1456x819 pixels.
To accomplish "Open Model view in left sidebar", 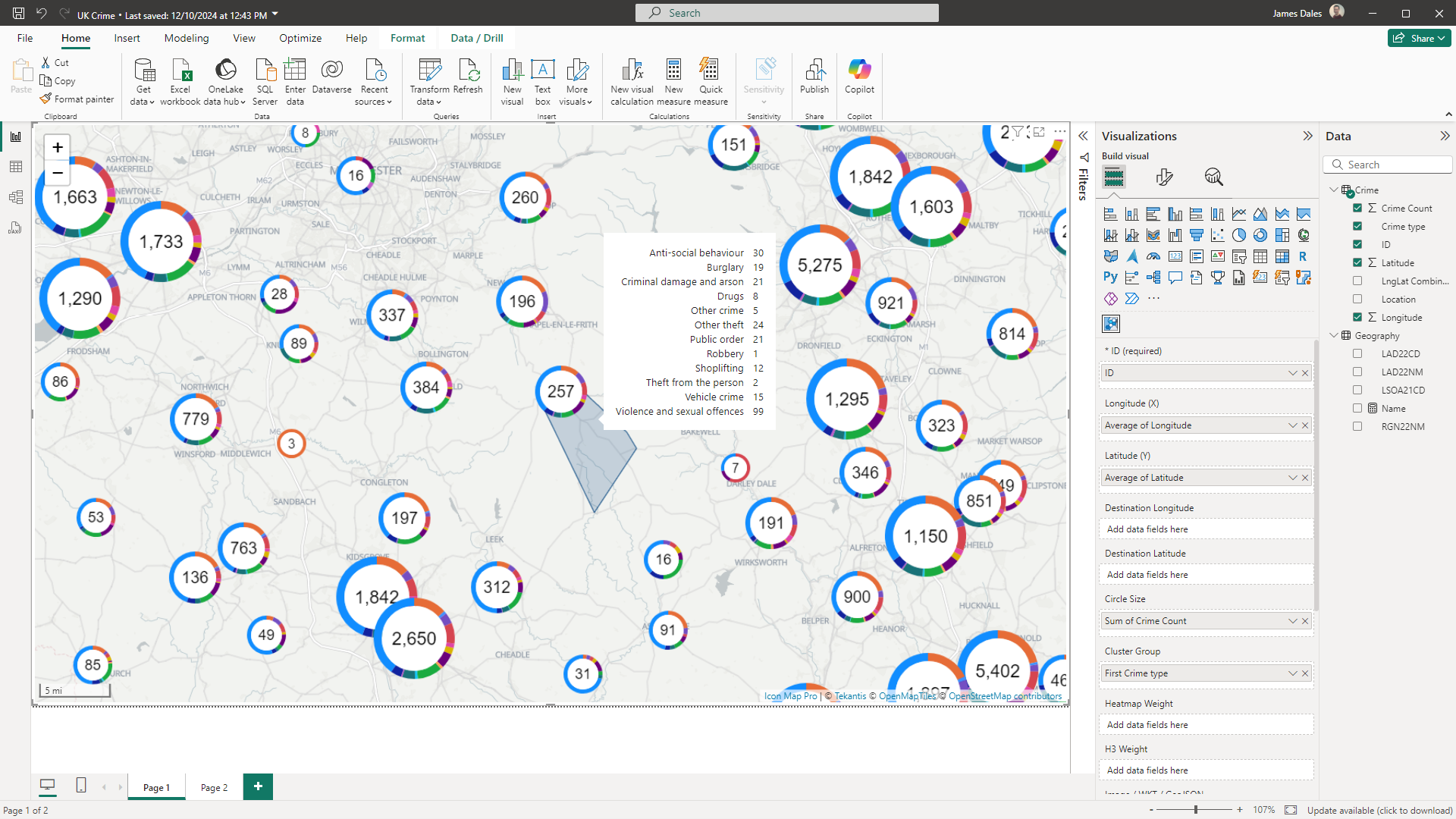I will click(16, 197).
